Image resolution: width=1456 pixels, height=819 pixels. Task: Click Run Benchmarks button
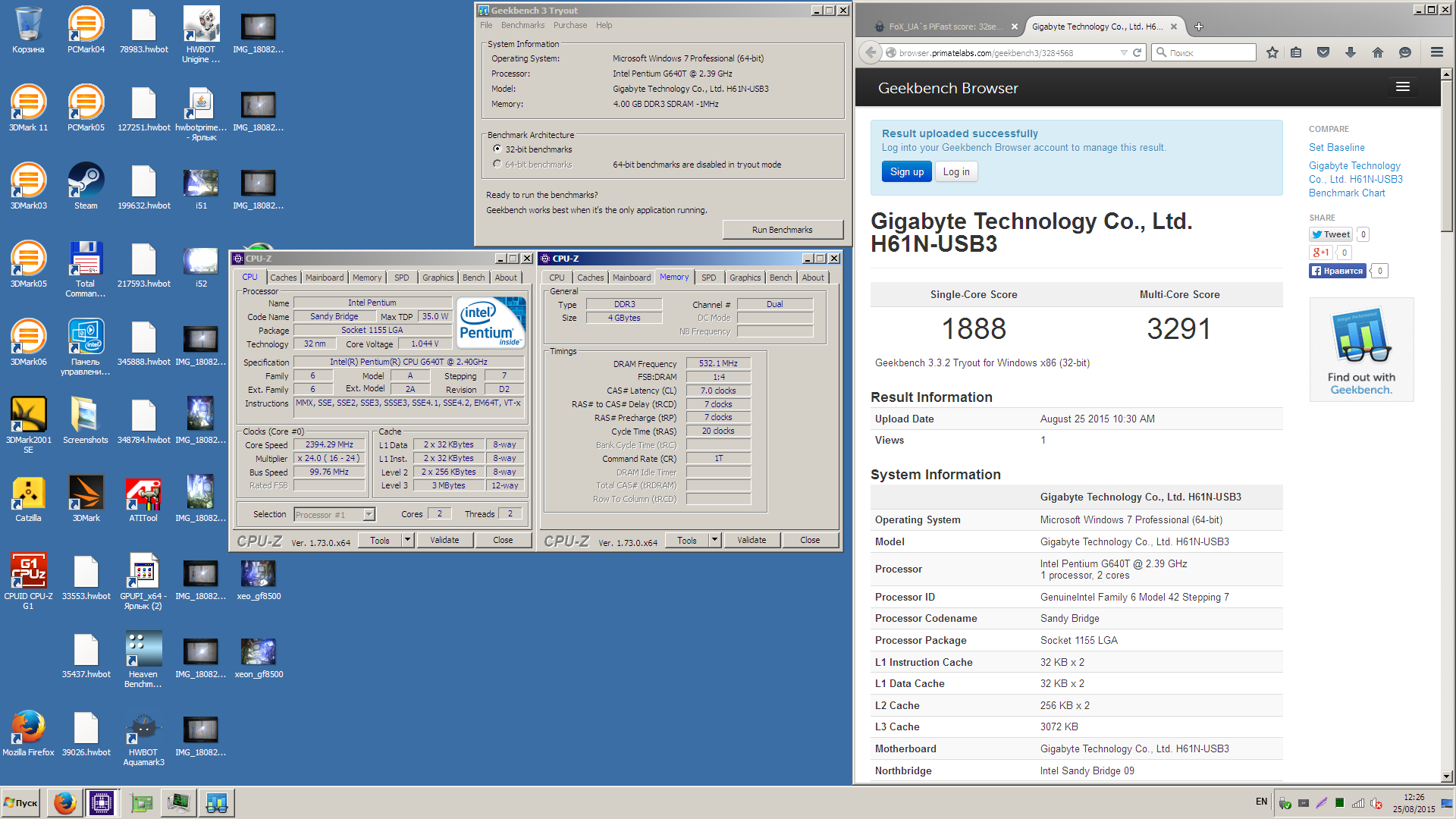coord(783,230)
